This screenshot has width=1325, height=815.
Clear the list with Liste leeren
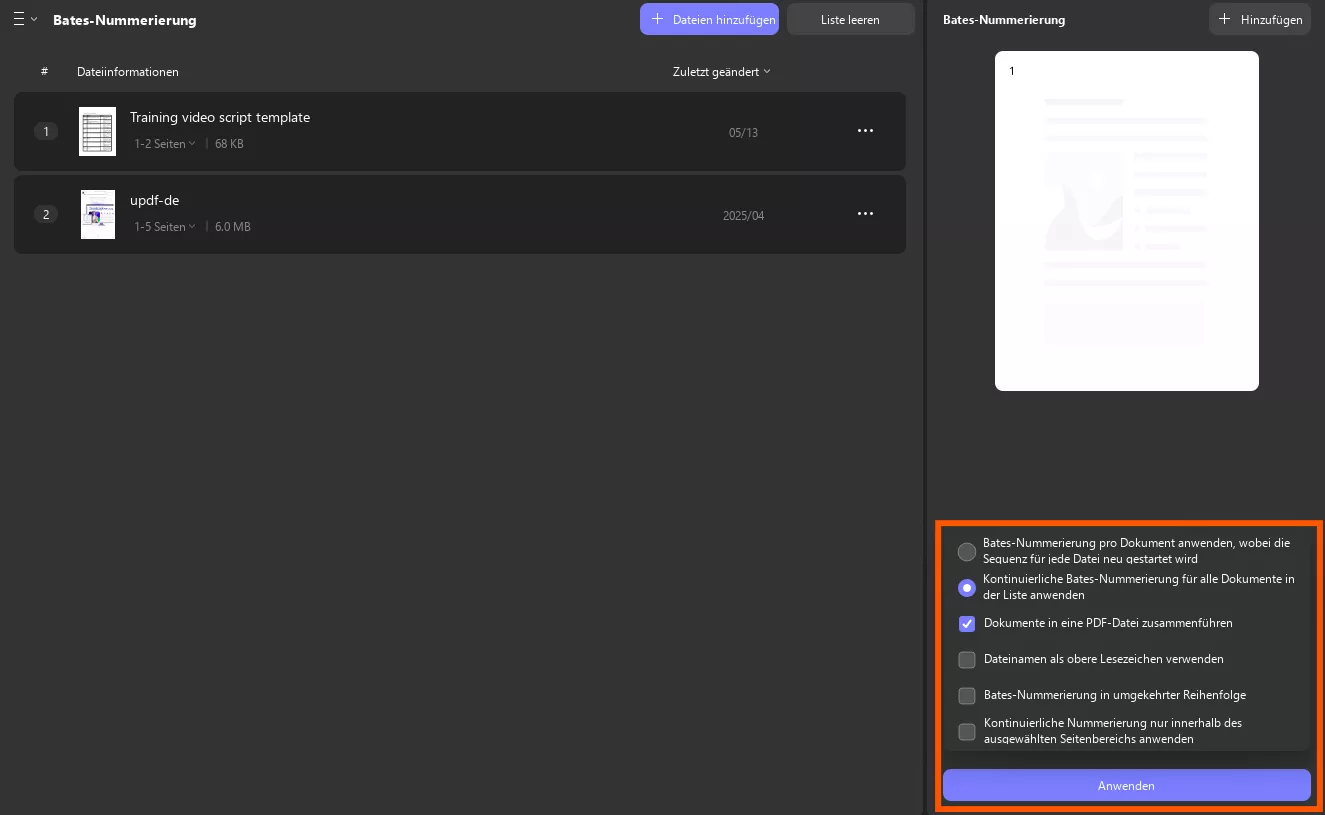[850, 19]
